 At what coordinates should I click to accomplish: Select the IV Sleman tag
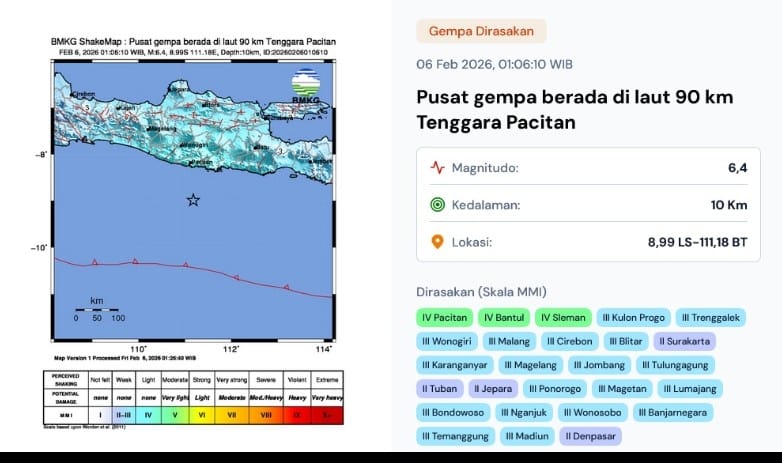tap(564, 318)
